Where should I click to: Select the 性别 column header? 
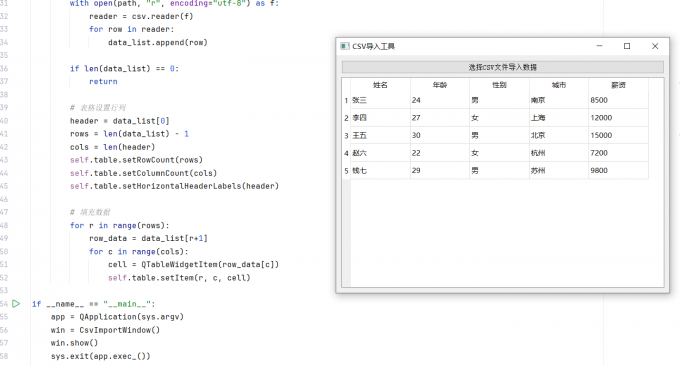(499, 85)
